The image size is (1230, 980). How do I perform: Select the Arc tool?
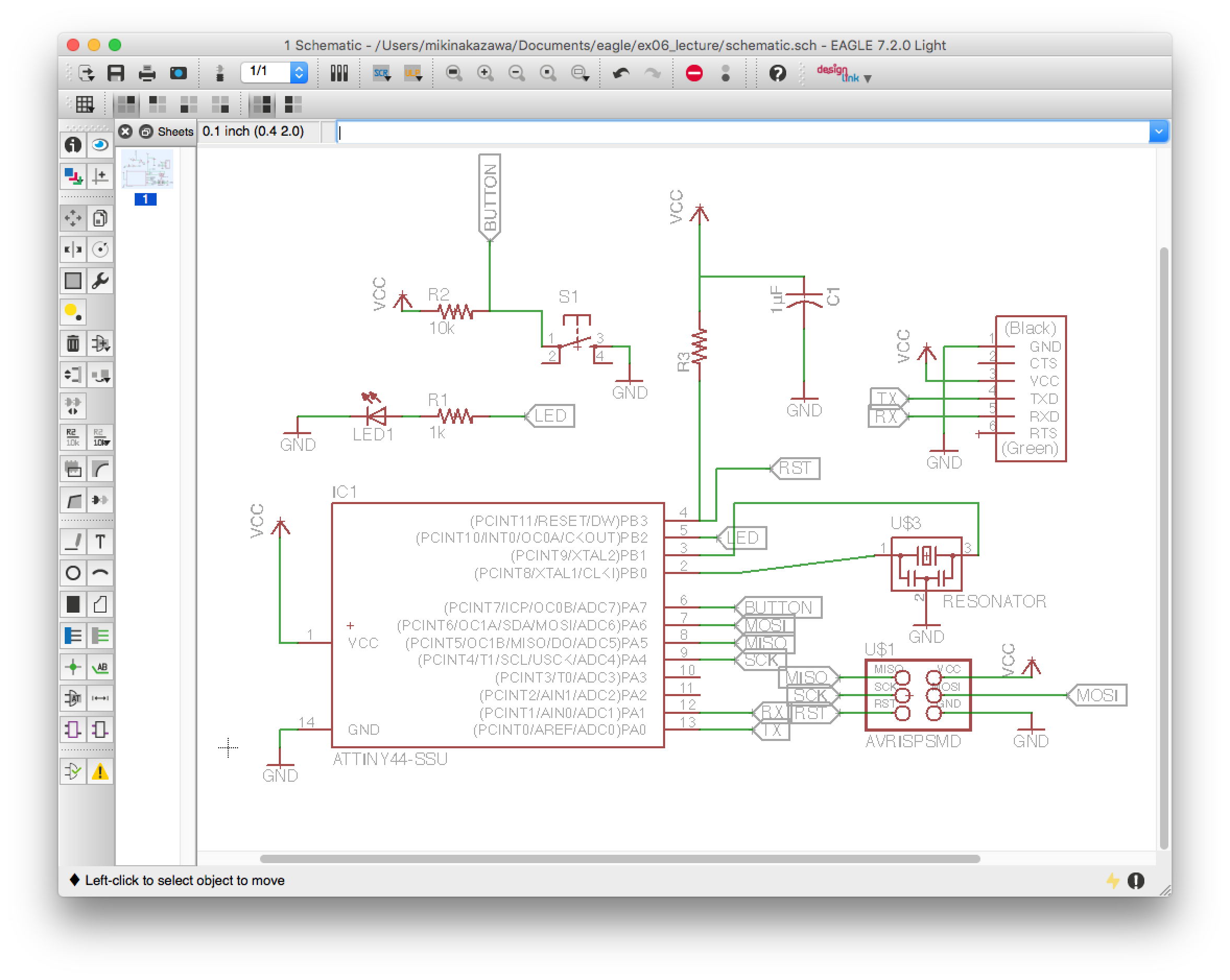coord(100,573)
